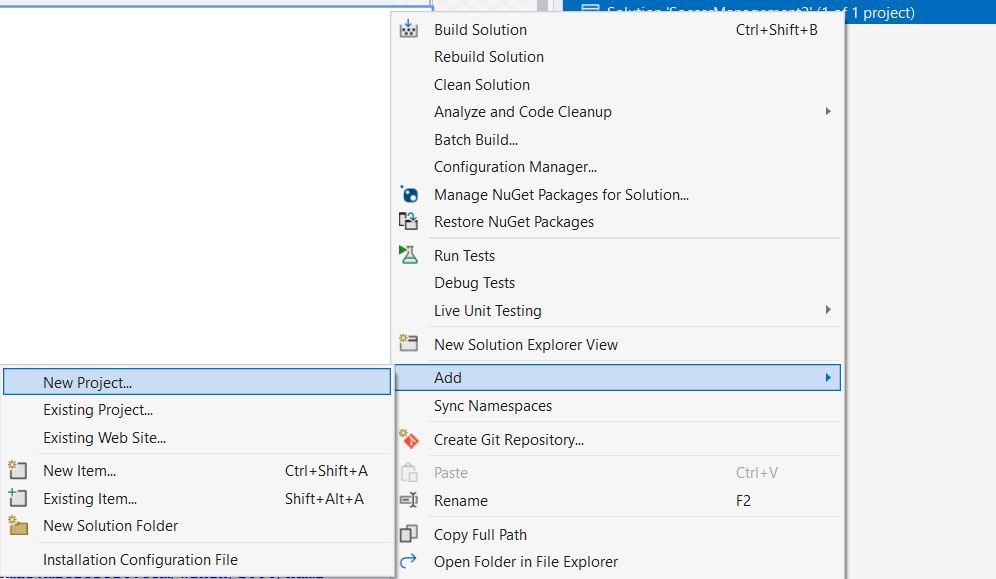
Task: Open the Live Unit Testing entry
Action: click(x=618, y=310)
